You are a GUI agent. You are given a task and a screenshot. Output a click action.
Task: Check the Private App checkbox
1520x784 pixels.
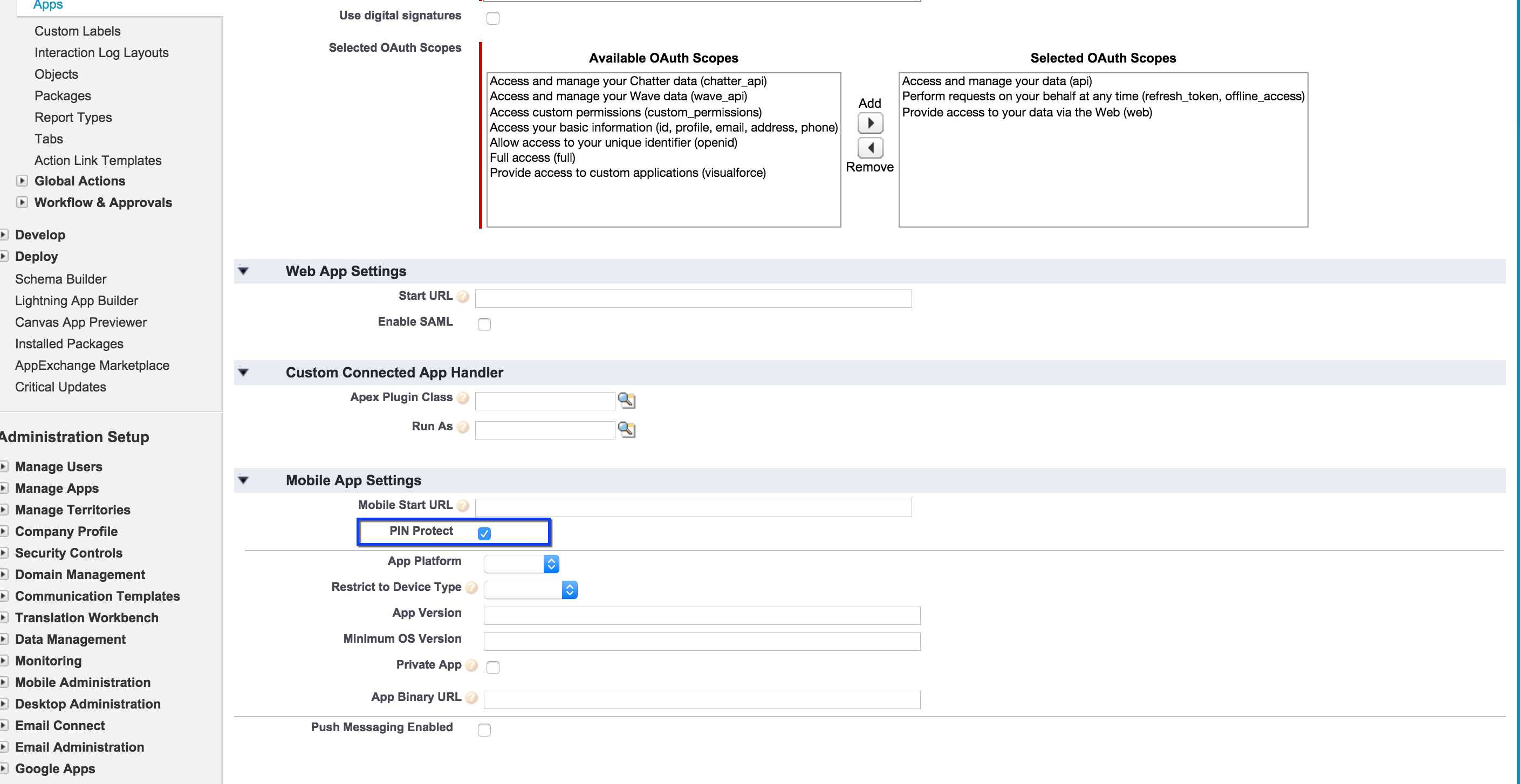(492, 667)
